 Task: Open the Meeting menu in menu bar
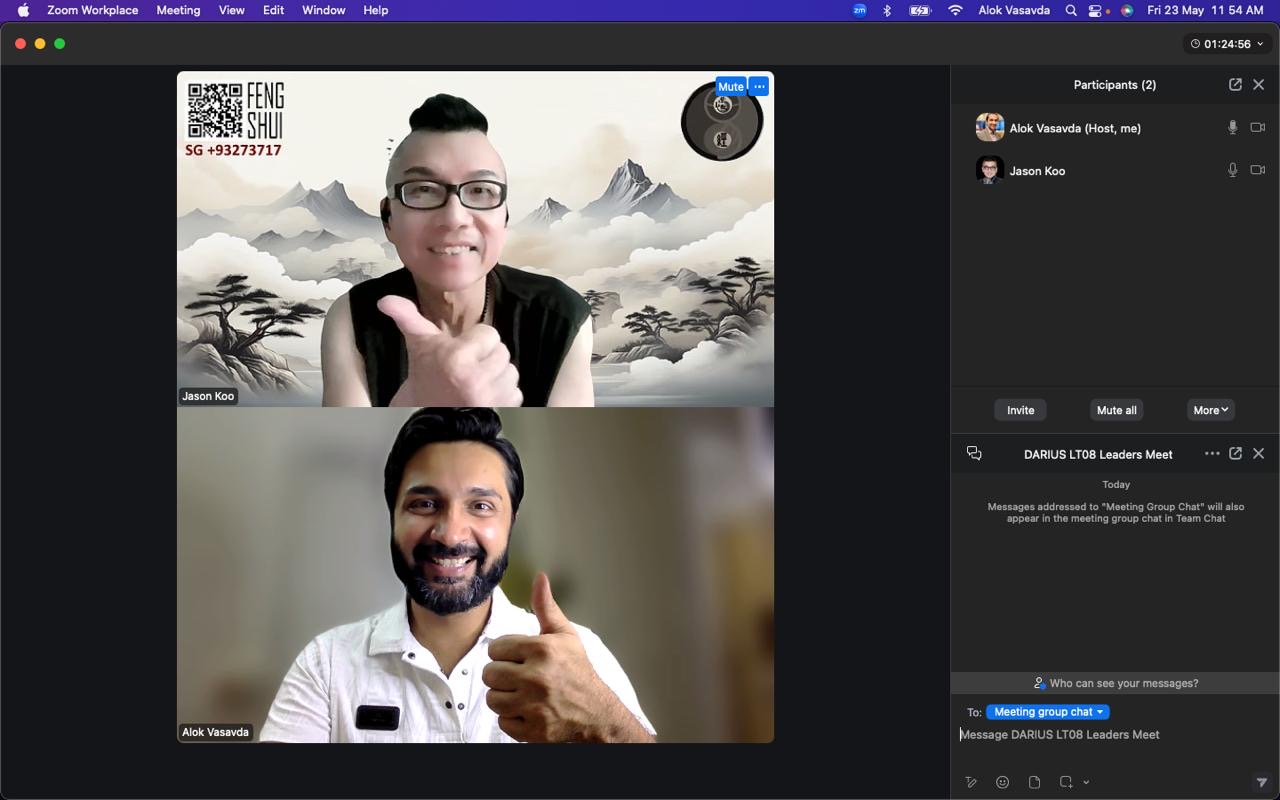click(178, 10)
